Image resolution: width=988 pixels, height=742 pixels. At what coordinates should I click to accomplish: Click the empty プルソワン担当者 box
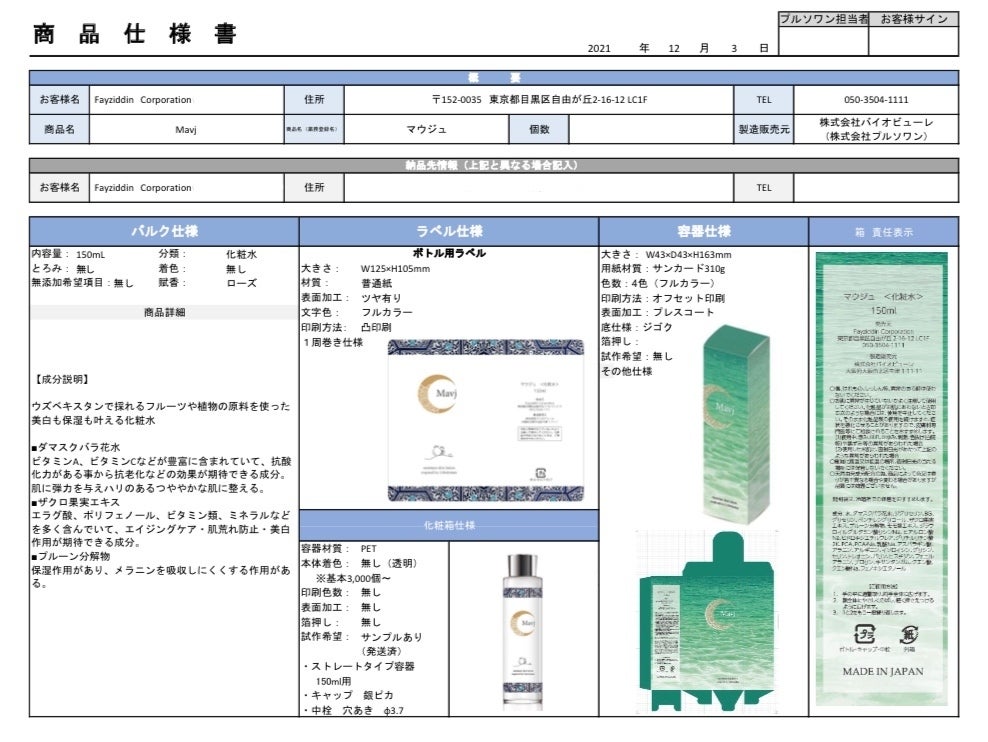point(823,41)
